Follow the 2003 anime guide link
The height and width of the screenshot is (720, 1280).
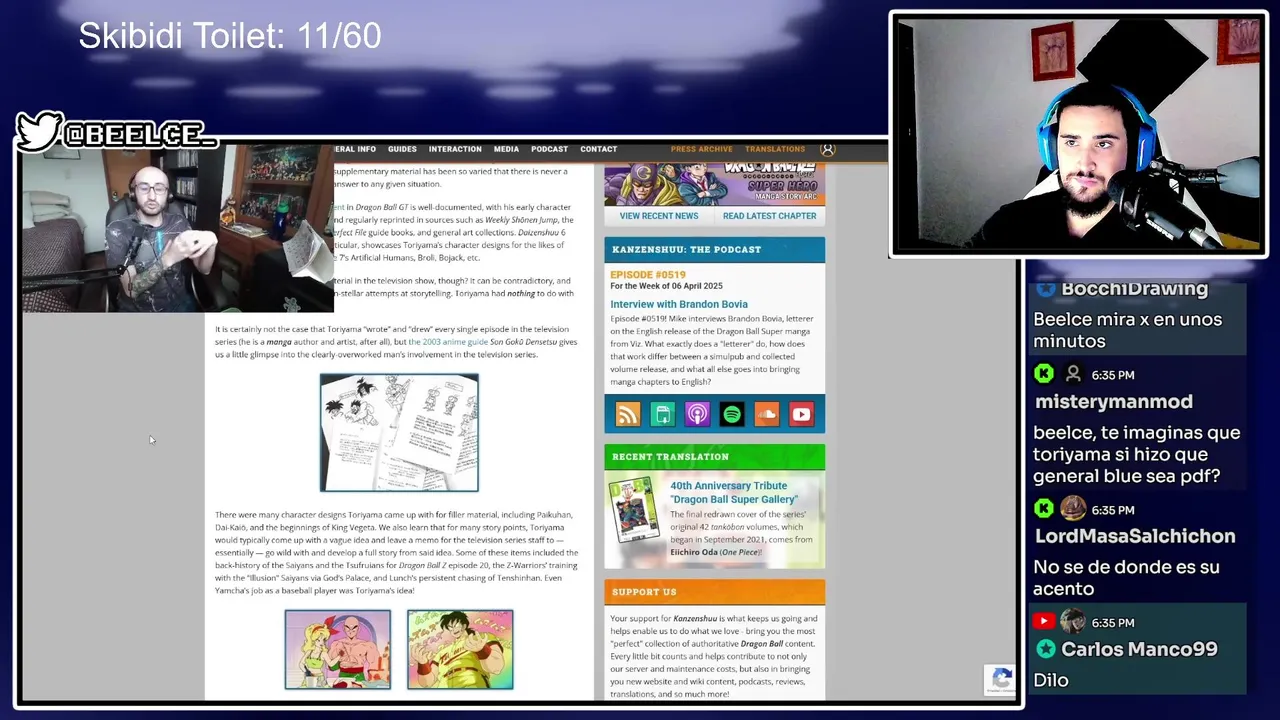coord(448,342)
